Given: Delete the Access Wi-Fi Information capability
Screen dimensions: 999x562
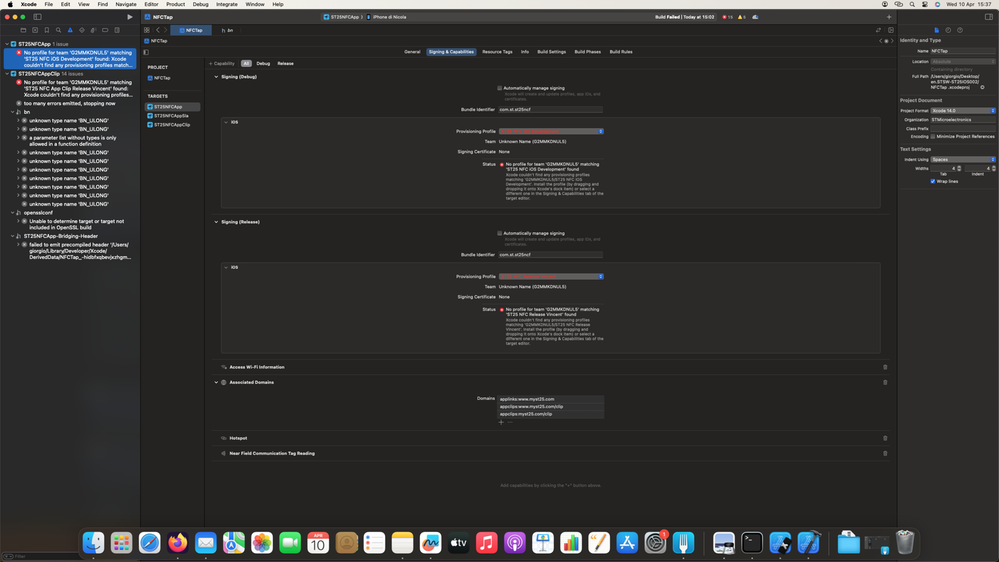Looking at the screenshot, I should coord(885,367).
